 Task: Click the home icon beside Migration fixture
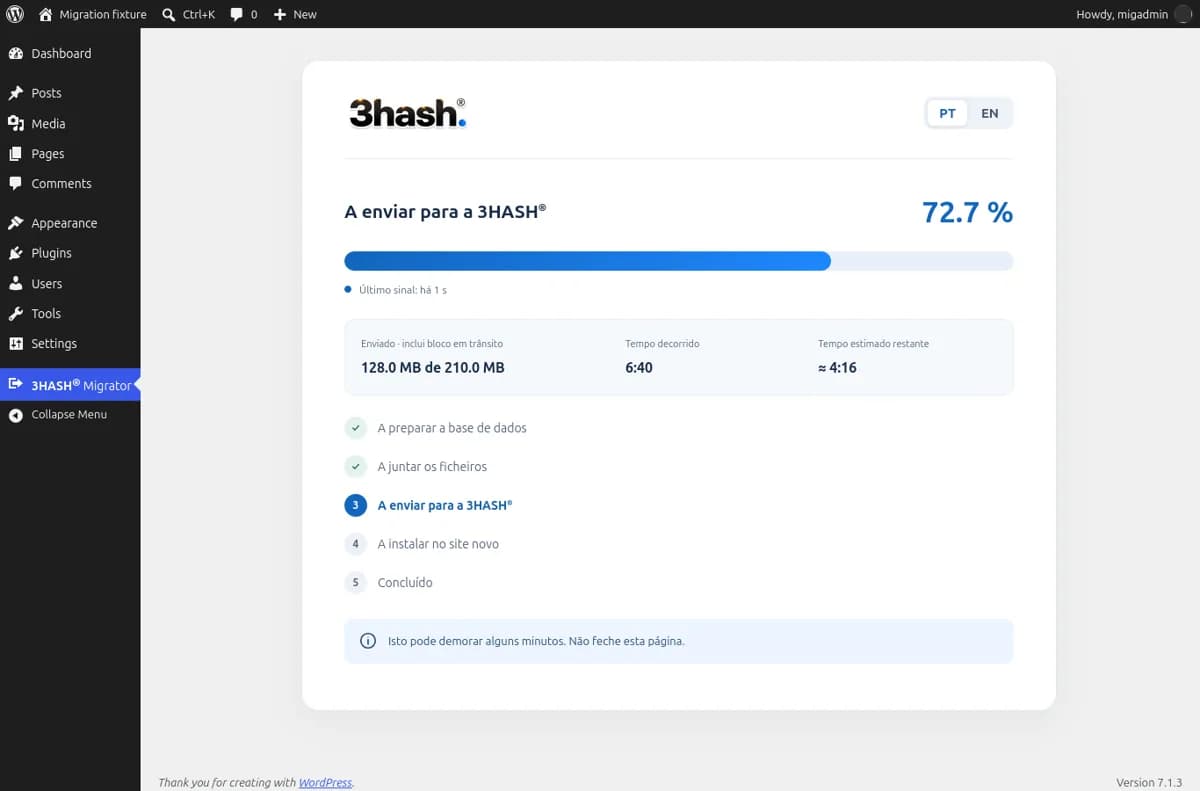[46, 14]
